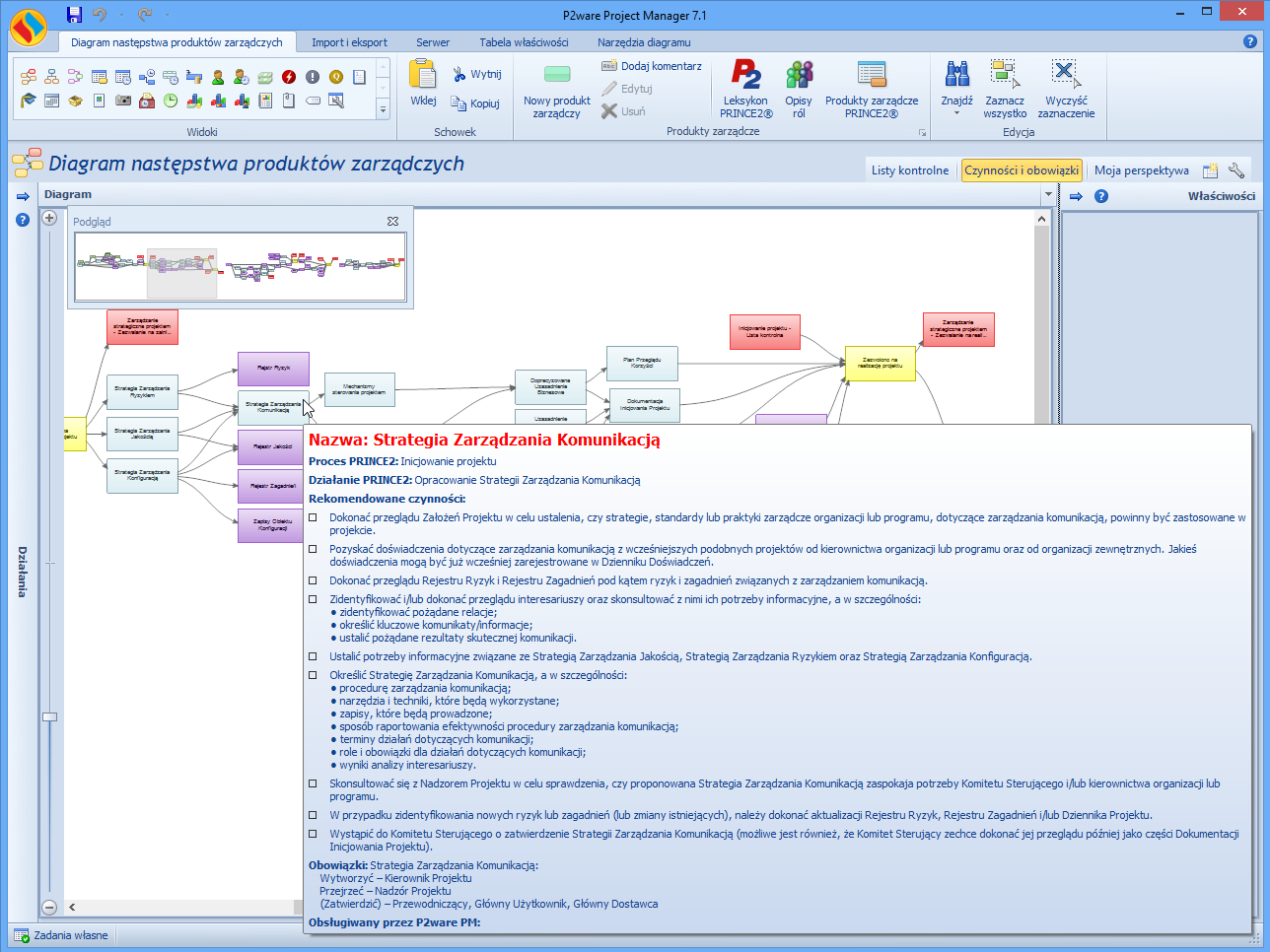The height and width of the screenshot is (952, 1270).
Task: Click Zadania własne in the status bar
Action: pyautogui.click(x=71, y=935)
